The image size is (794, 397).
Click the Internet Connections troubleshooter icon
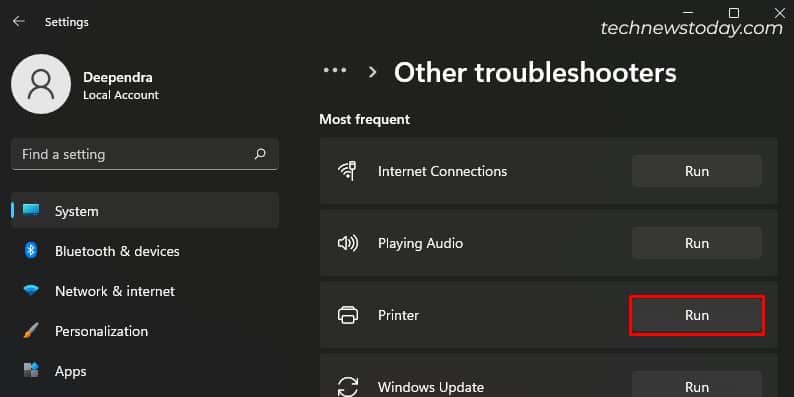[348, 171]
